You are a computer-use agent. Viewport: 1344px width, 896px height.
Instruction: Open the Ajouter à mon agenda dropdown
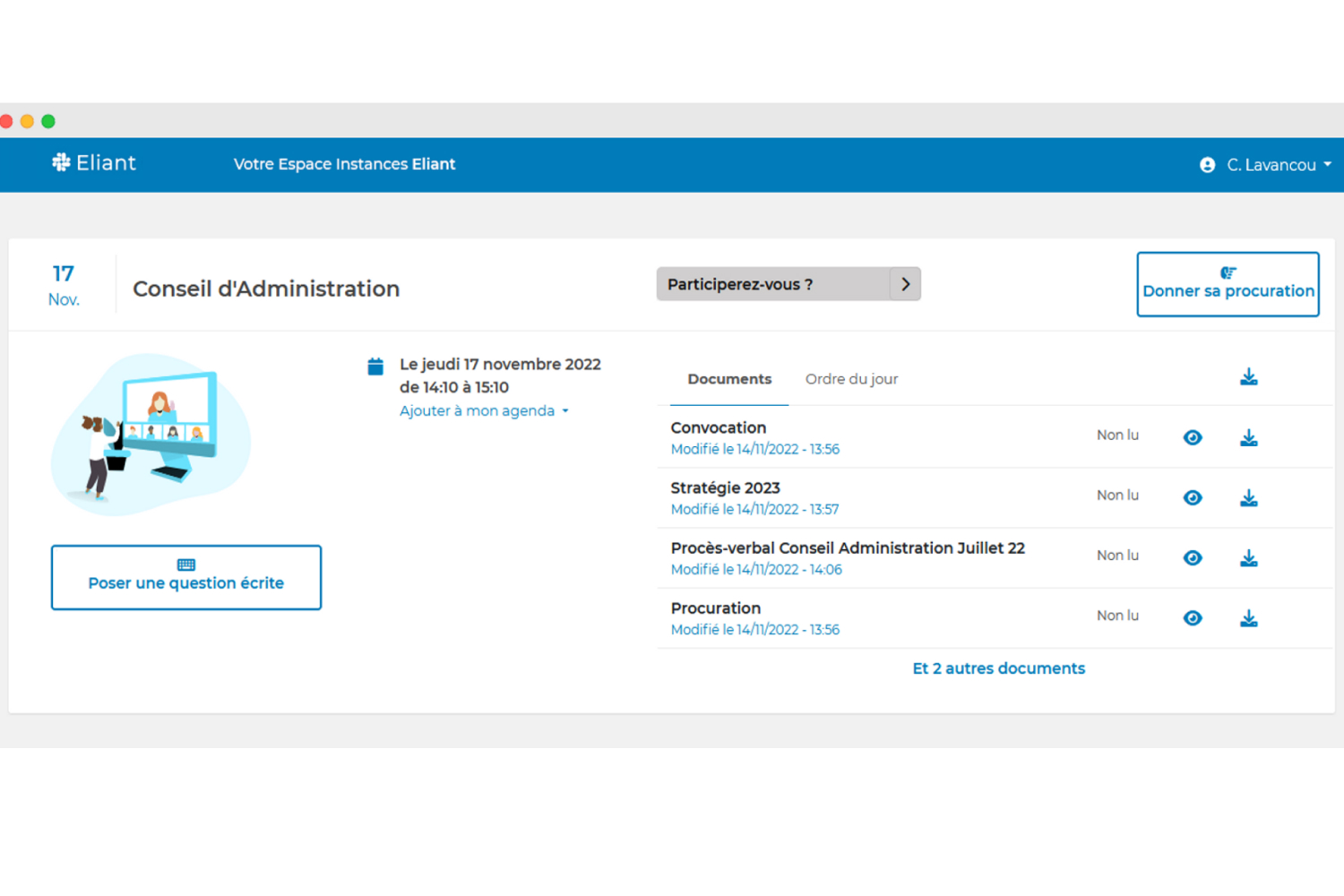pyautogui.click(x=484, y=411)
